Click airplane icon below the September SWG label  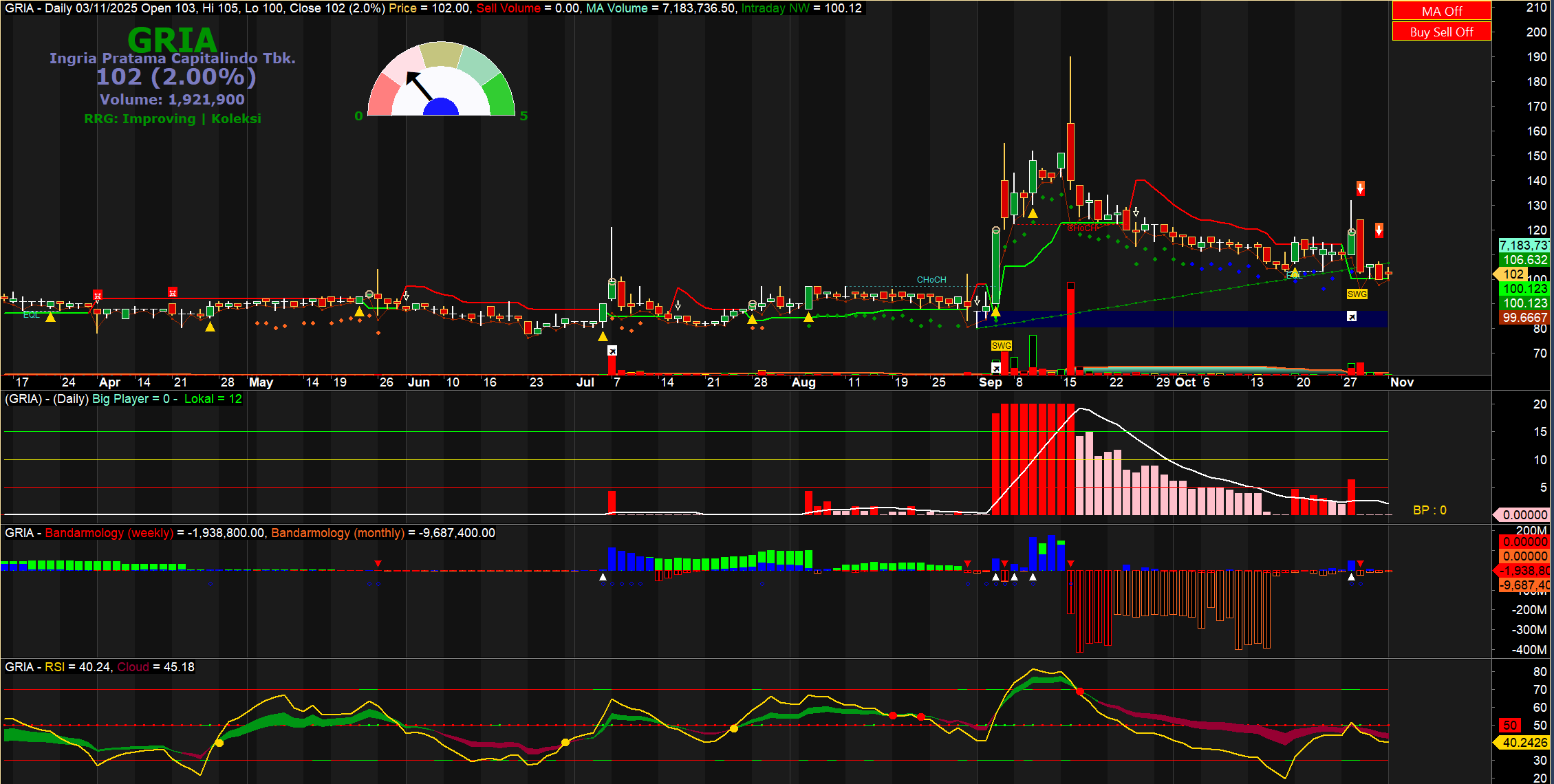(x=995, y=367)
